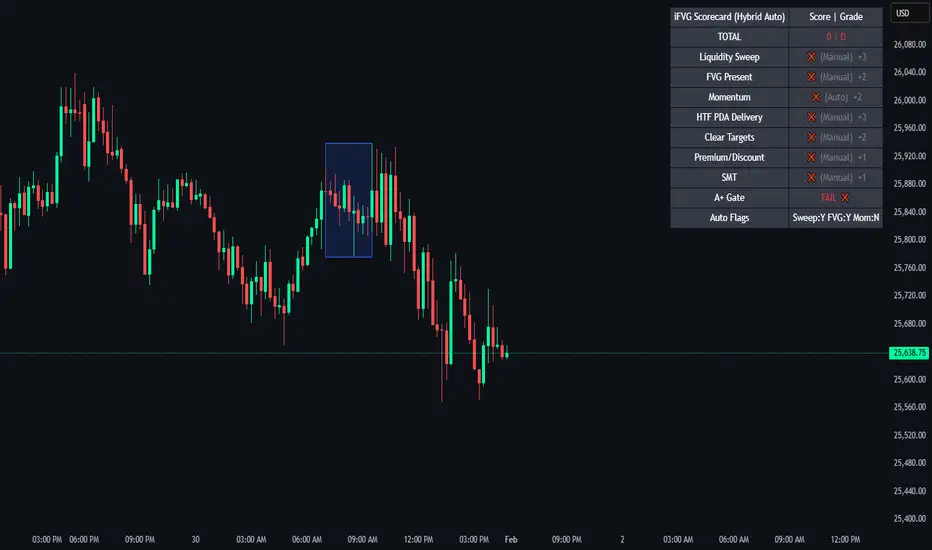This screenshot has height=550, width=932.
Task: Select the blue rectangle drawing on chart
Action: point(348,200)
